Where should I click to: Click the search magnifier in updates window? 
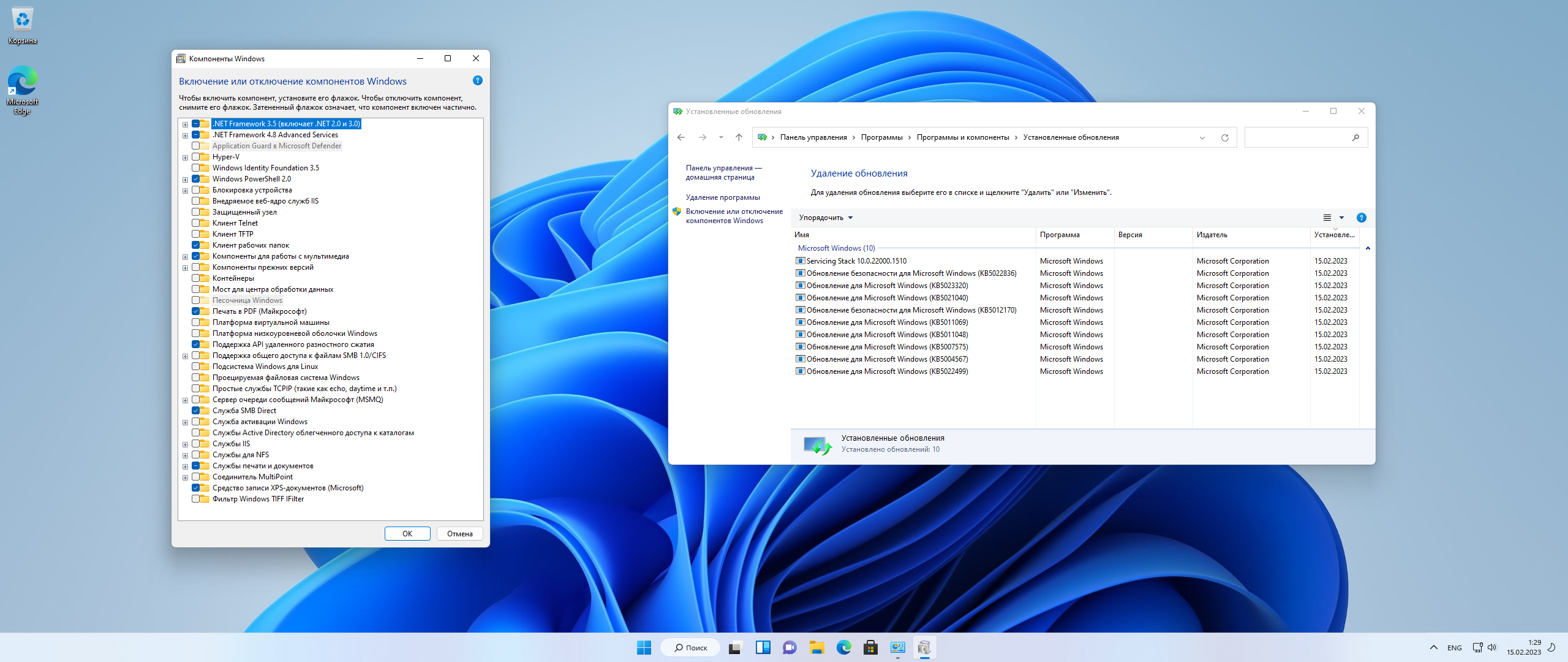(x=1355, y=137)
